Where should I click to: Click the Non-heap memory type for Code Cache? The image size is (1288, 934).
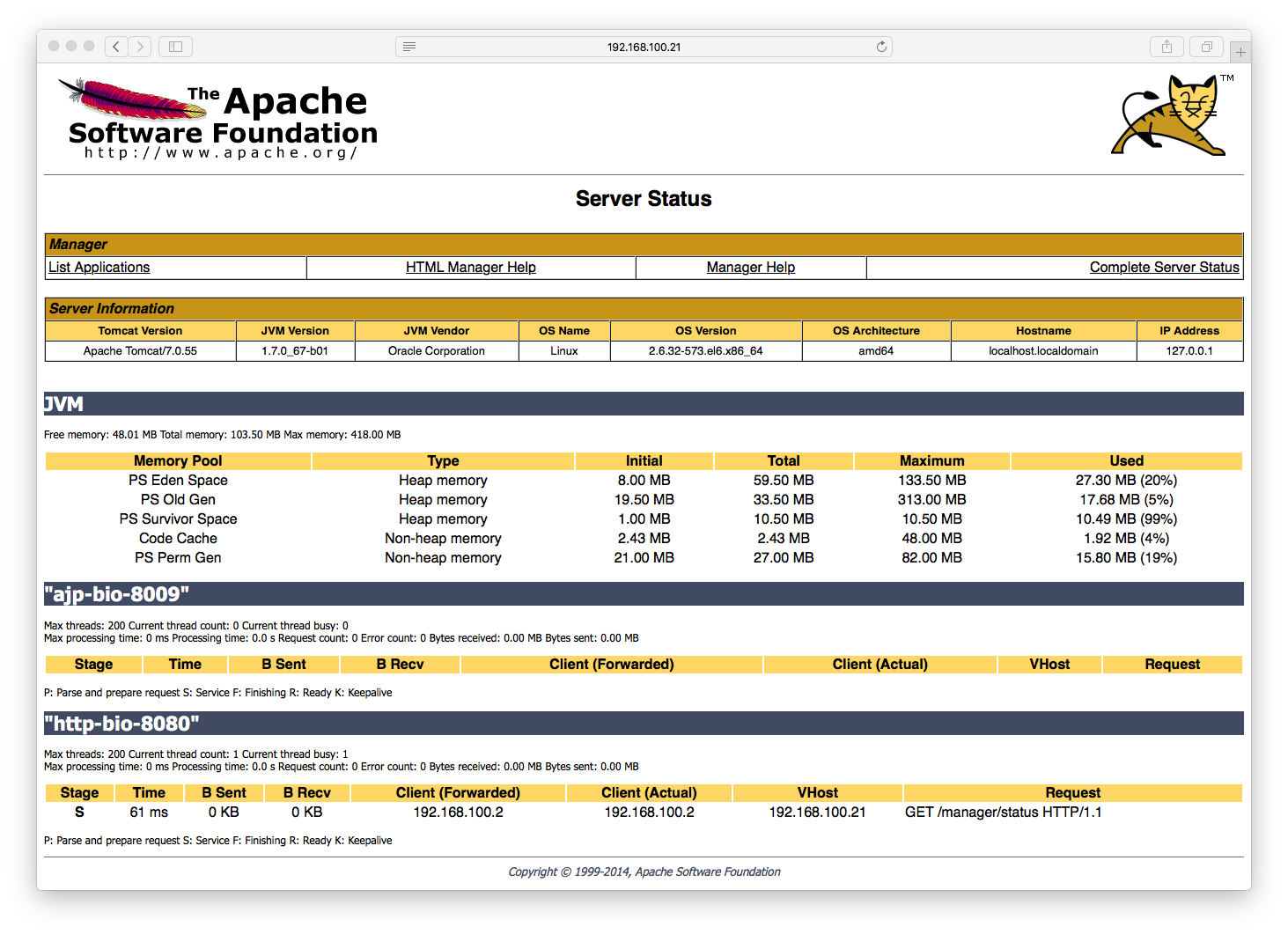(443, 539)
